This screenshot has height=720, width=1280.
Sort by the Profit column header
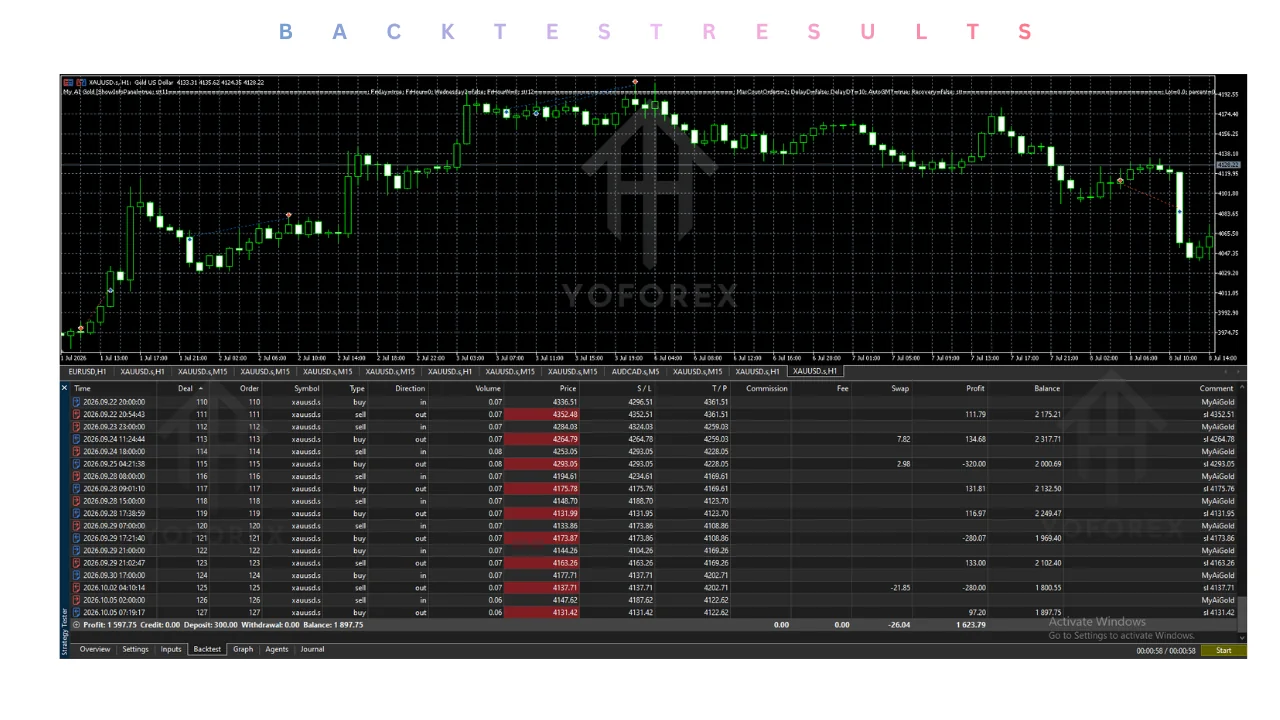coord(975,388)
